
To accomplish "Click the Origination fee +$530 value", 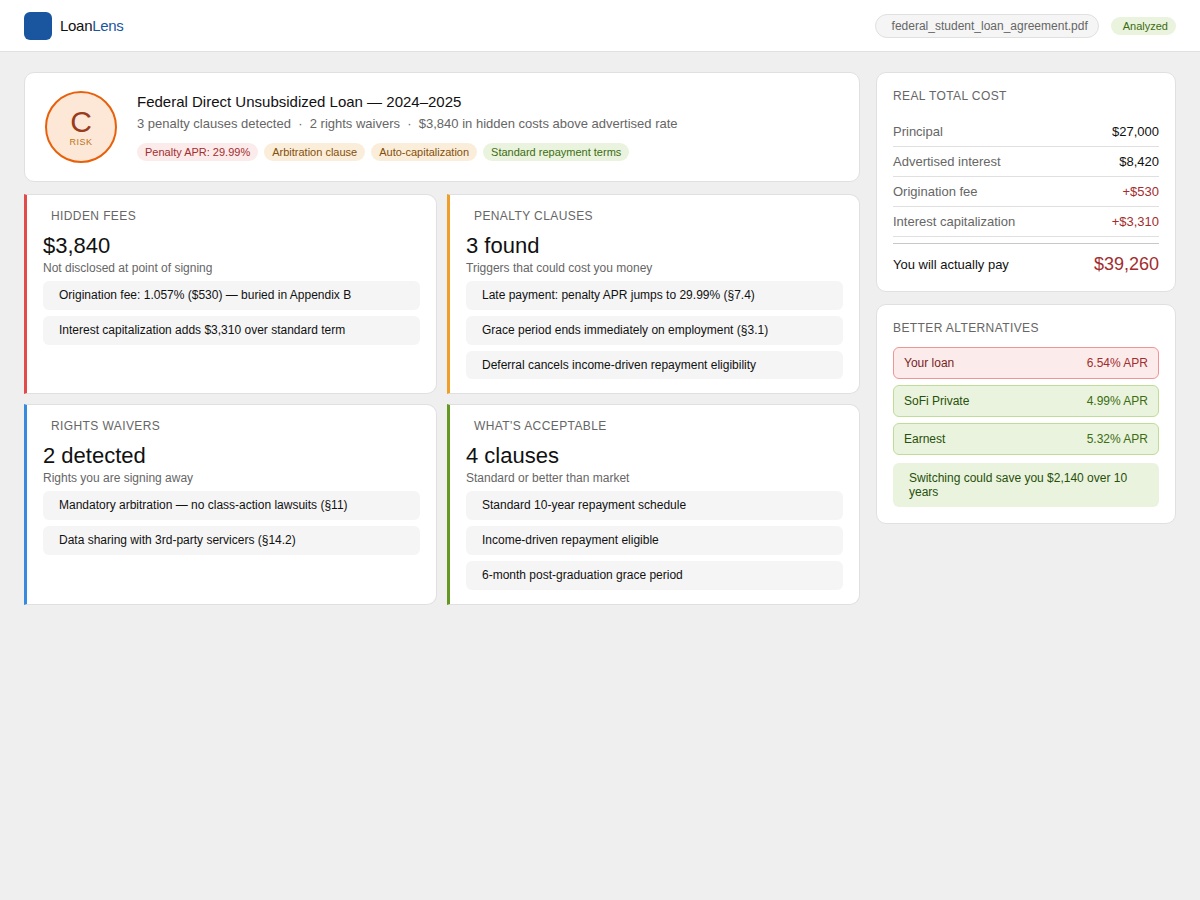I will [1140, 191].
